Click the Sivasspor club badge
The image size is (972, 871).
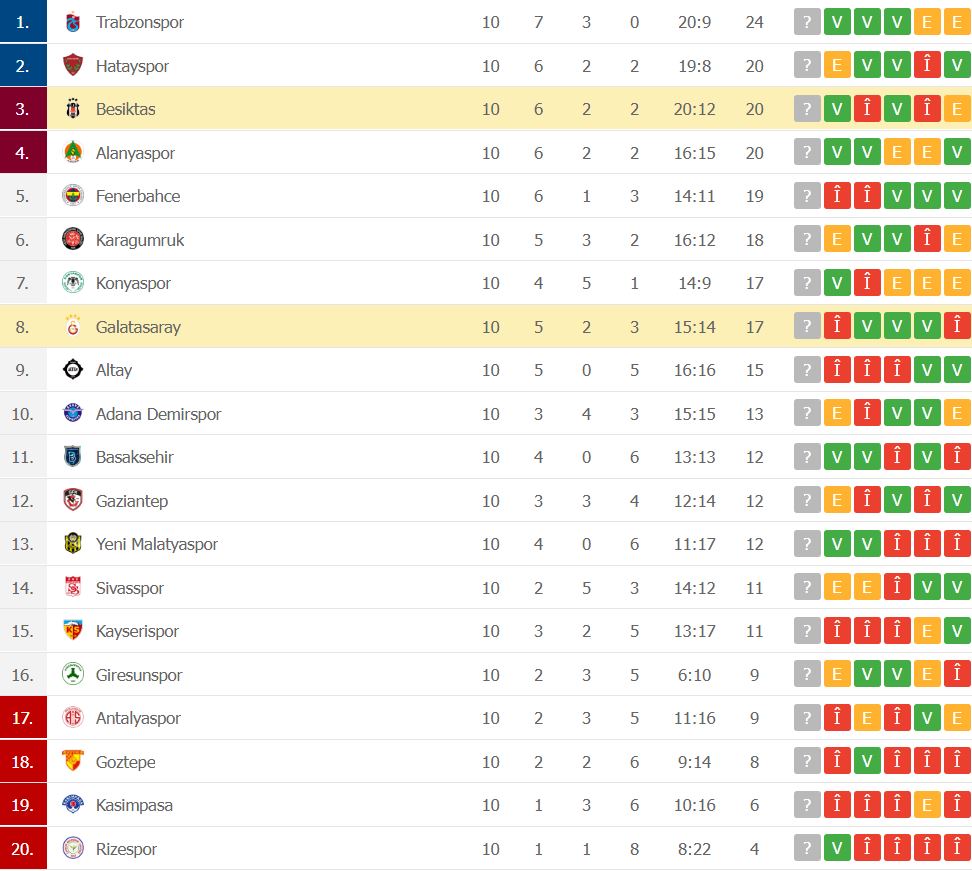(x=73, y=588)
